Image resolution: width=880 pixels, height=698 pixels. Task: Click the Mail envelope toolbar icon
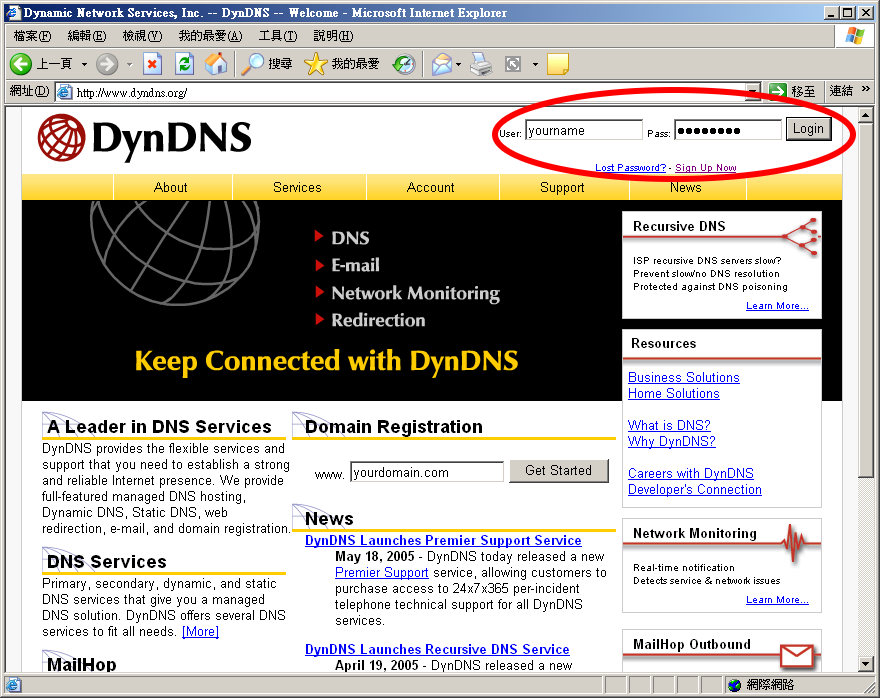(441, 64)
